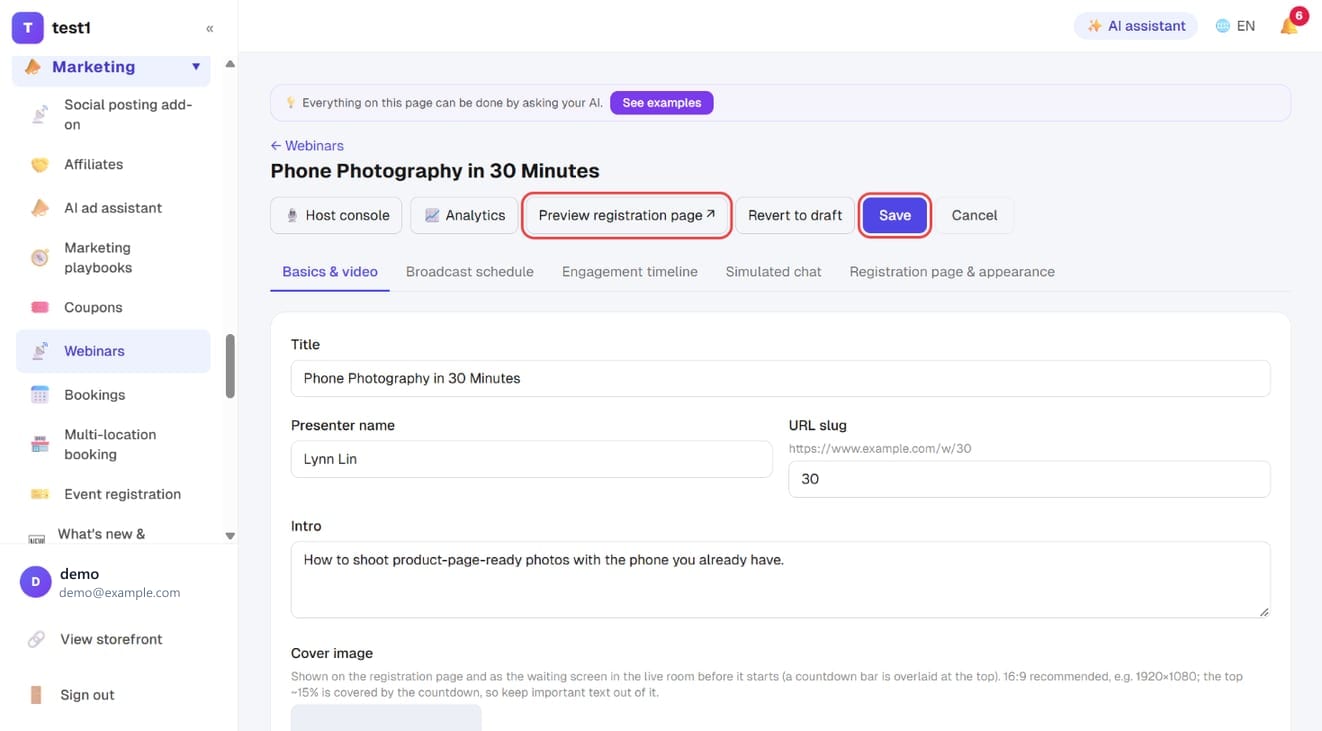This screenshot has height=731, width=1322.
Task: Save the webinar changes
Action: pos(895,215)
